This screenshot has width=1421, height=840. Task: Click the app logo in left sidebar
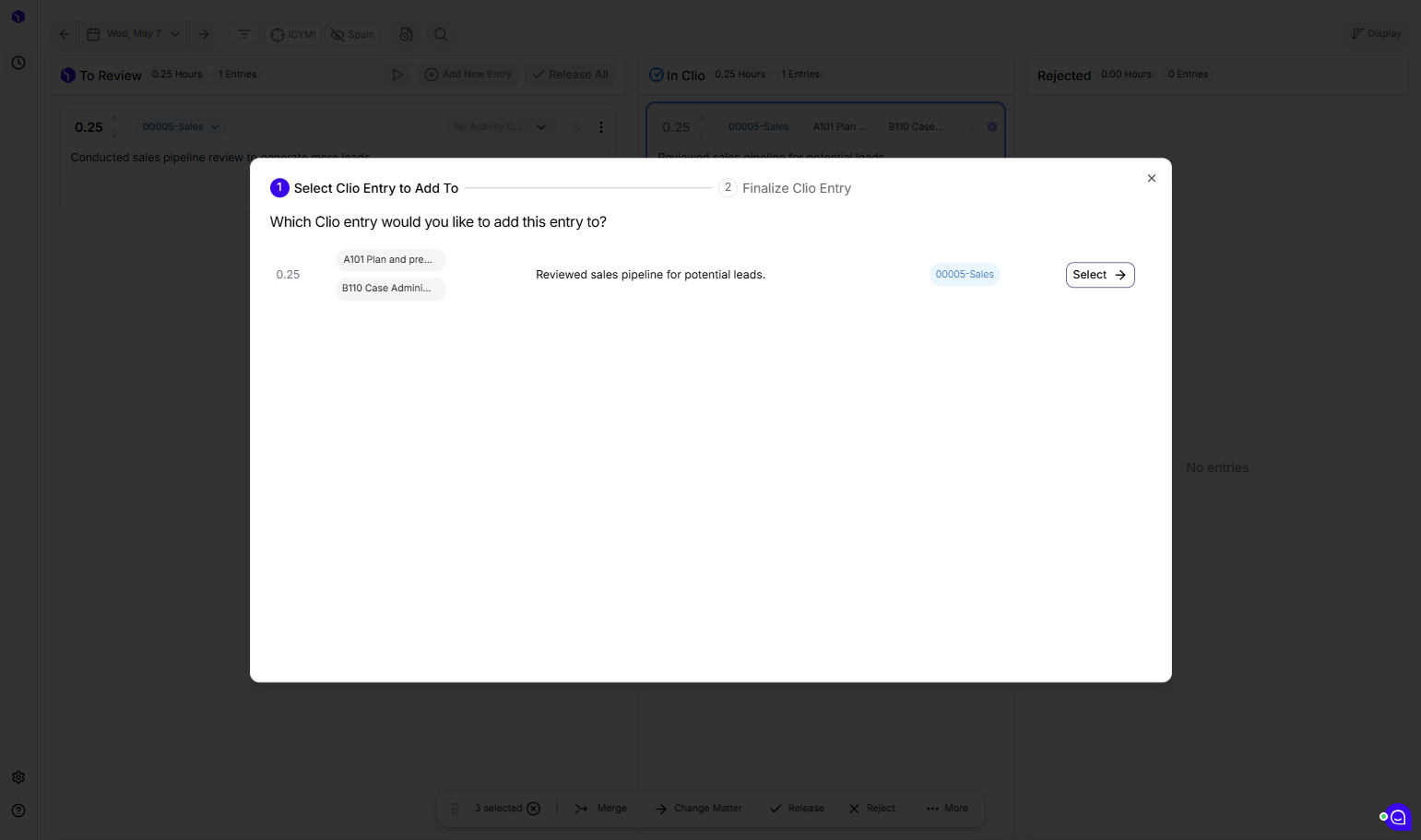18,17
